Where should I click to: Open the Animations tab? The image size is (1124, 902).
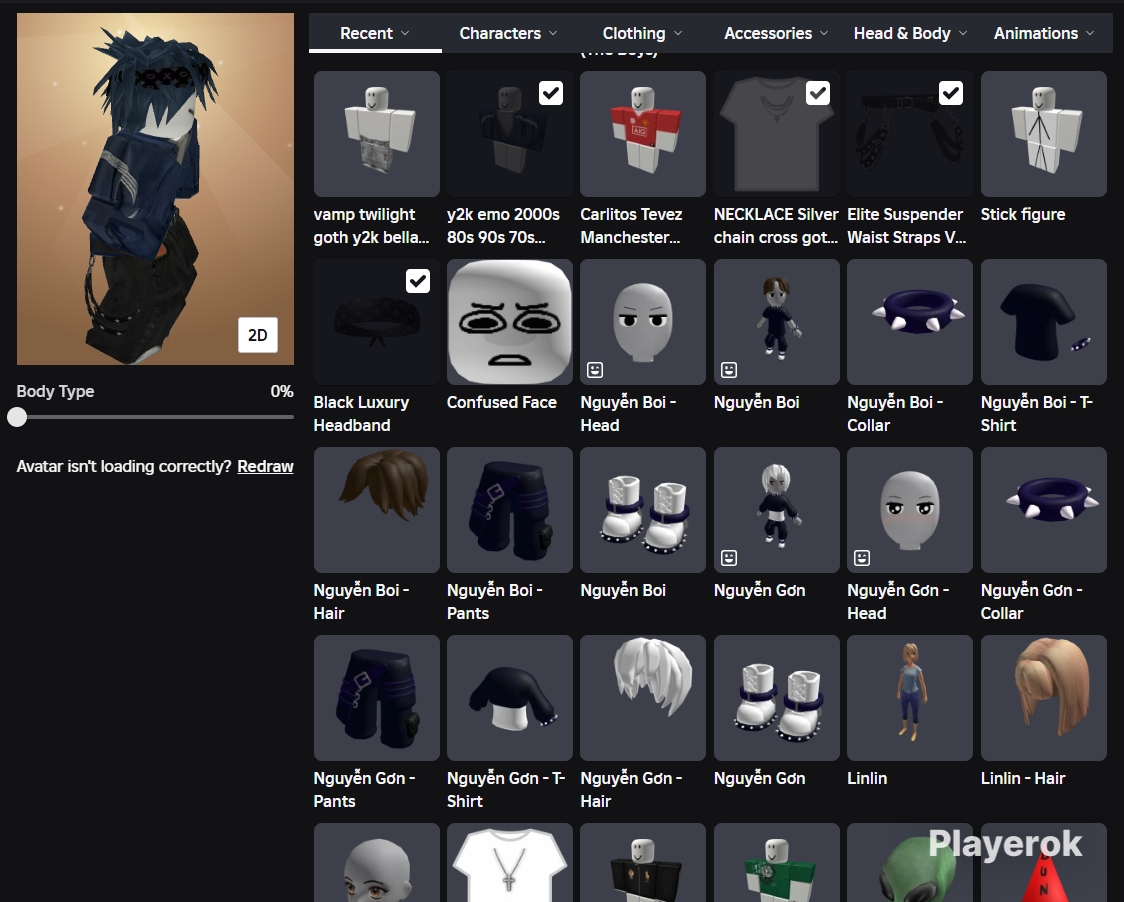(x=1044, y=34)
